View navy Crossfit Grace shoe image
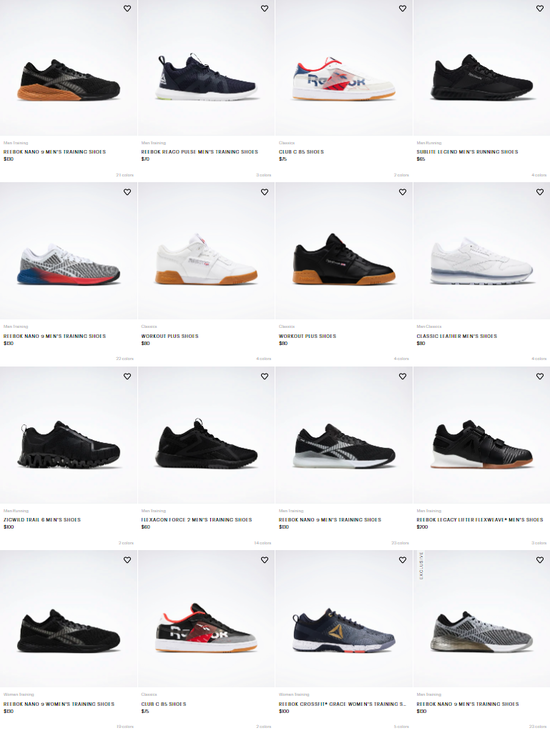Image resolution: width=550 pixels, height=733 pixels. (344, 619)
